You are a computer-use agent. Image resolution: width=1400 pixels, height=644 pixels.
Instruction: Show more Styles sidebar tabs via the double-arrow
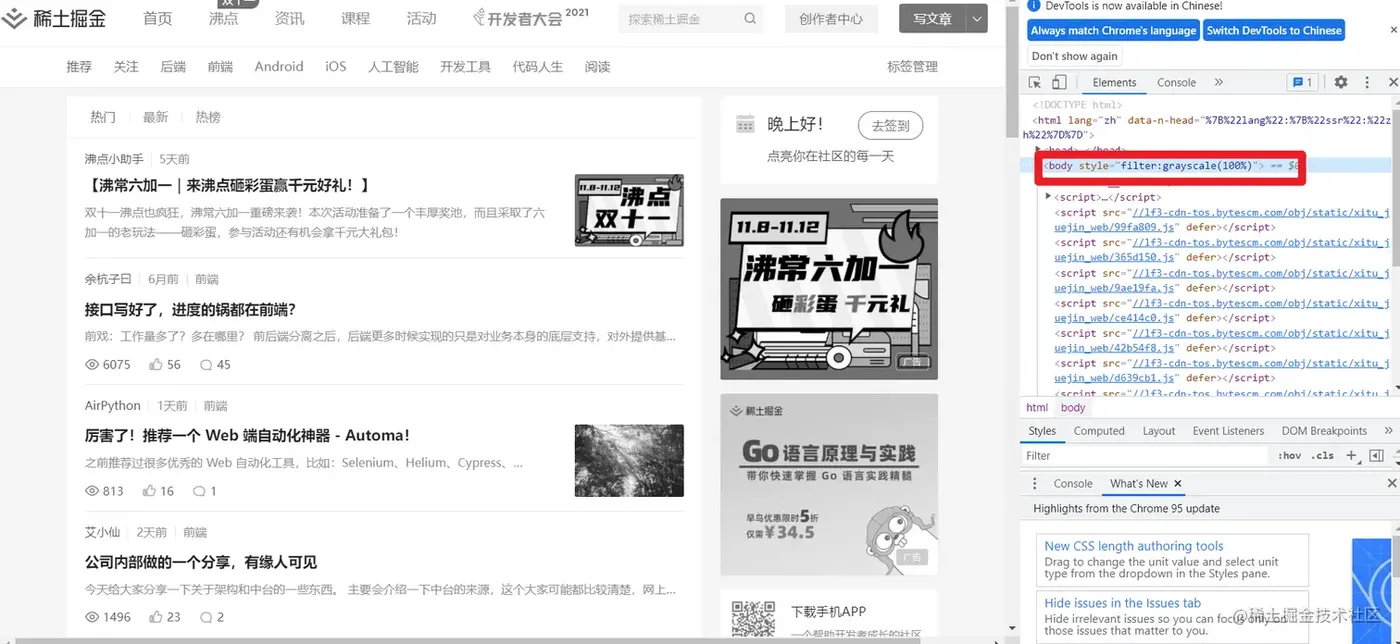point(1388,431)
